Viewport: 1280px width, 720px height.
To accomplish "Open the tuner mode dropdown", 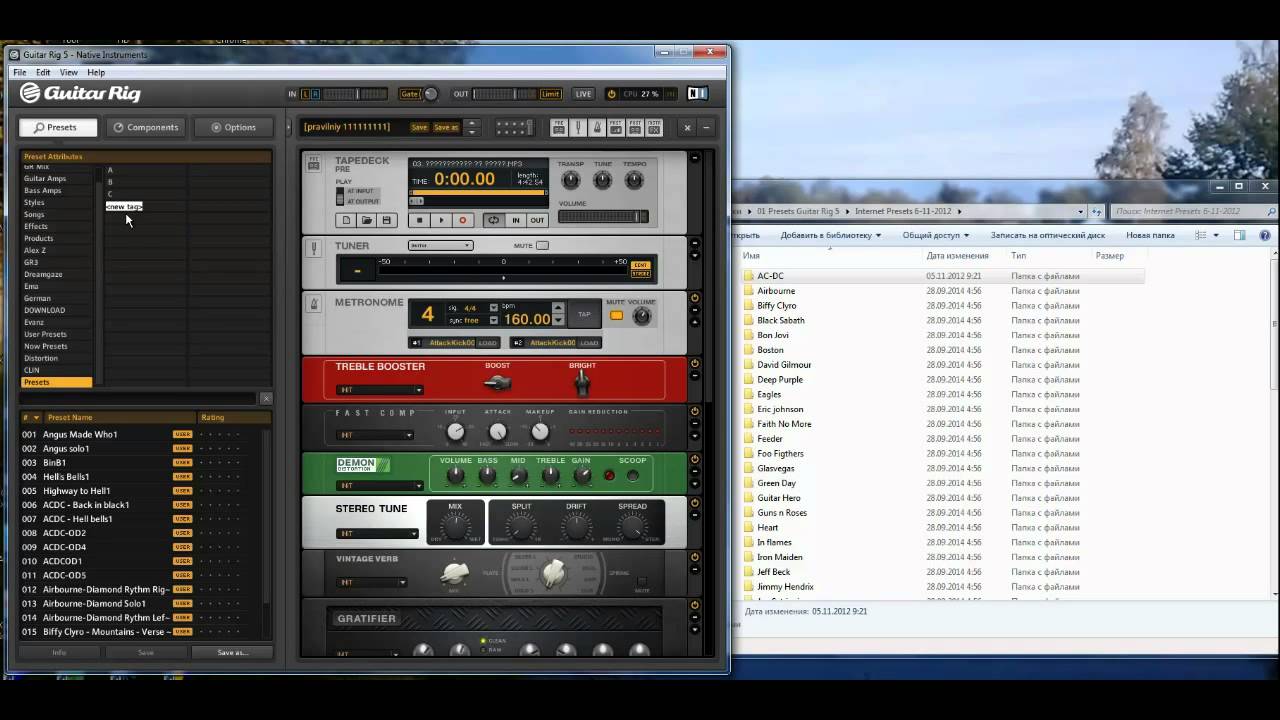I will 440,245.
